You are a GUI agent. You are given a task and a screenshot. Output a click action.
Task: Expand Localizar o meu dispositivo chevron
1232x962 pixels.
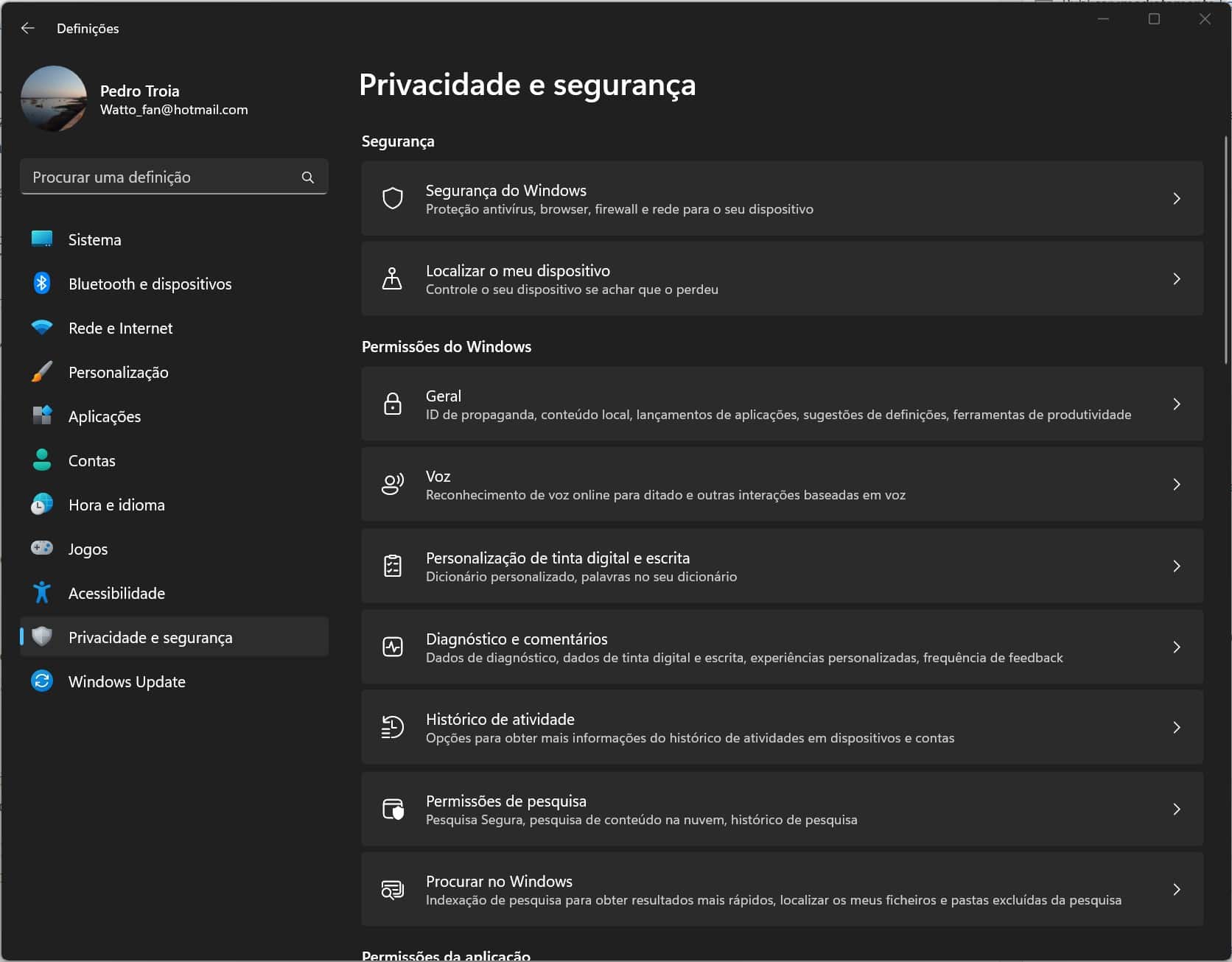click(1177, 278)
